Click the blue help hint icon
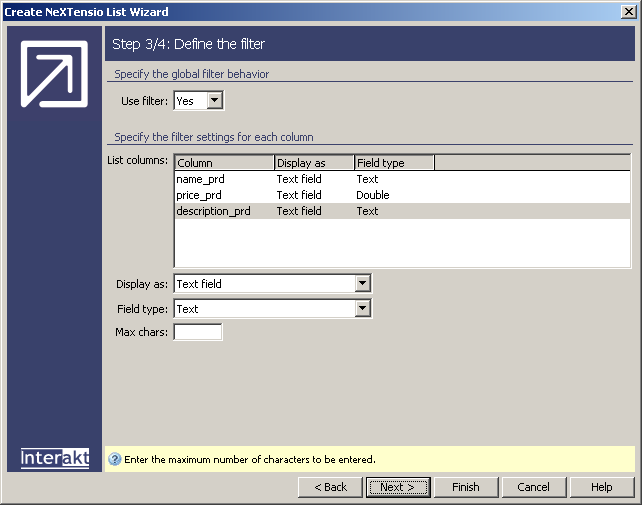The image size is (642, 505). click(x=114, y=460)
